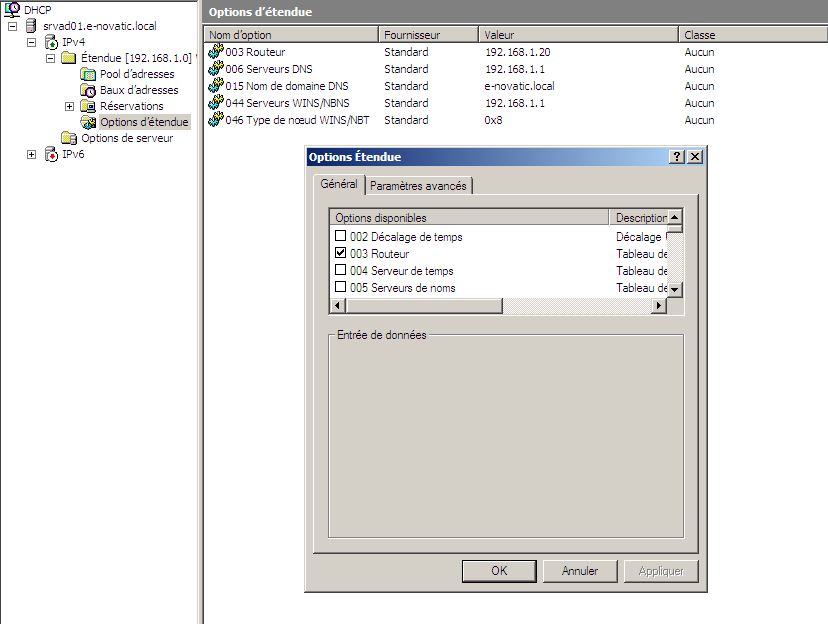Click the value 192.168.1.20

pos(518,52)
